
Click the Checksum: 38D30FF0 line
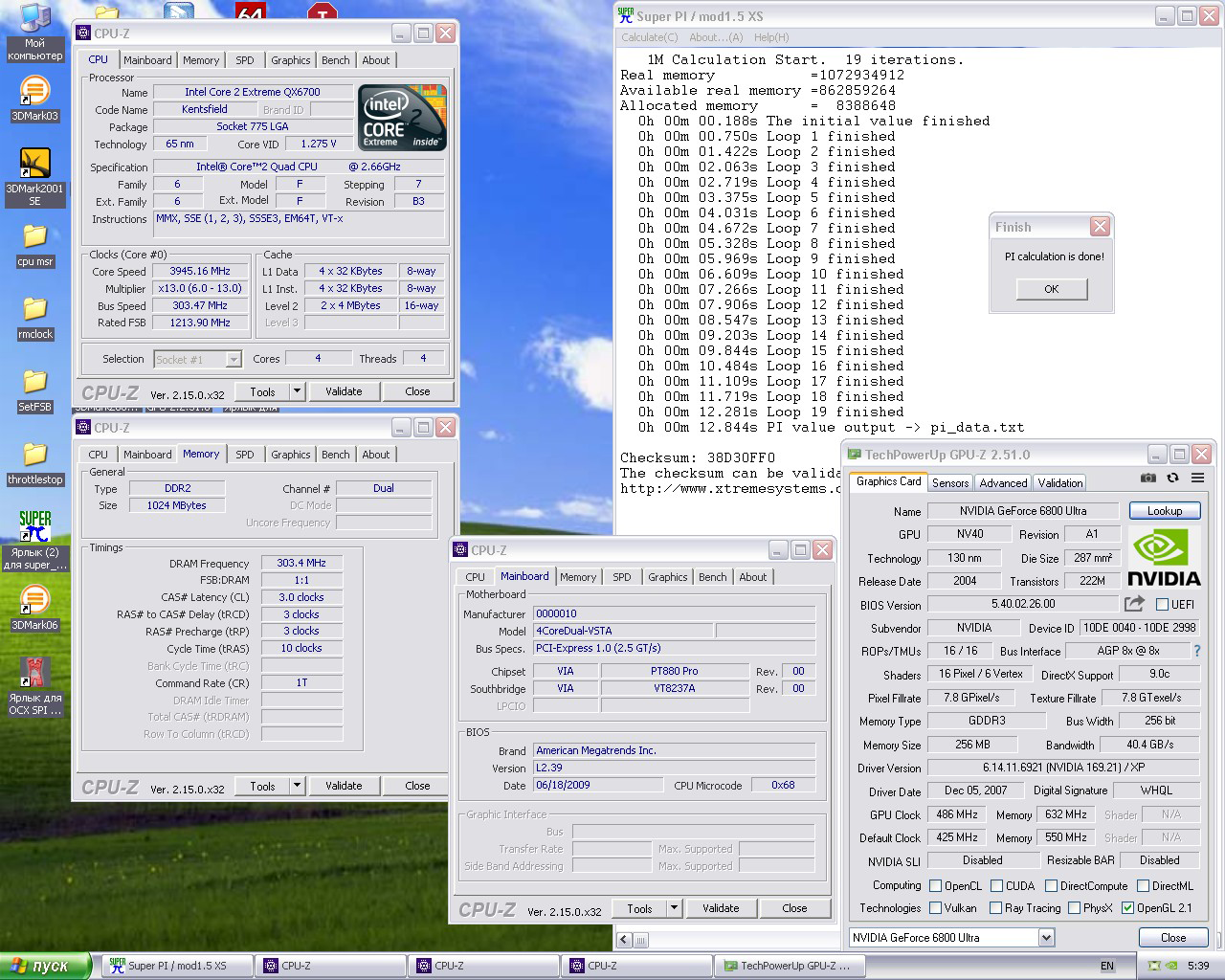click(698, 457)
